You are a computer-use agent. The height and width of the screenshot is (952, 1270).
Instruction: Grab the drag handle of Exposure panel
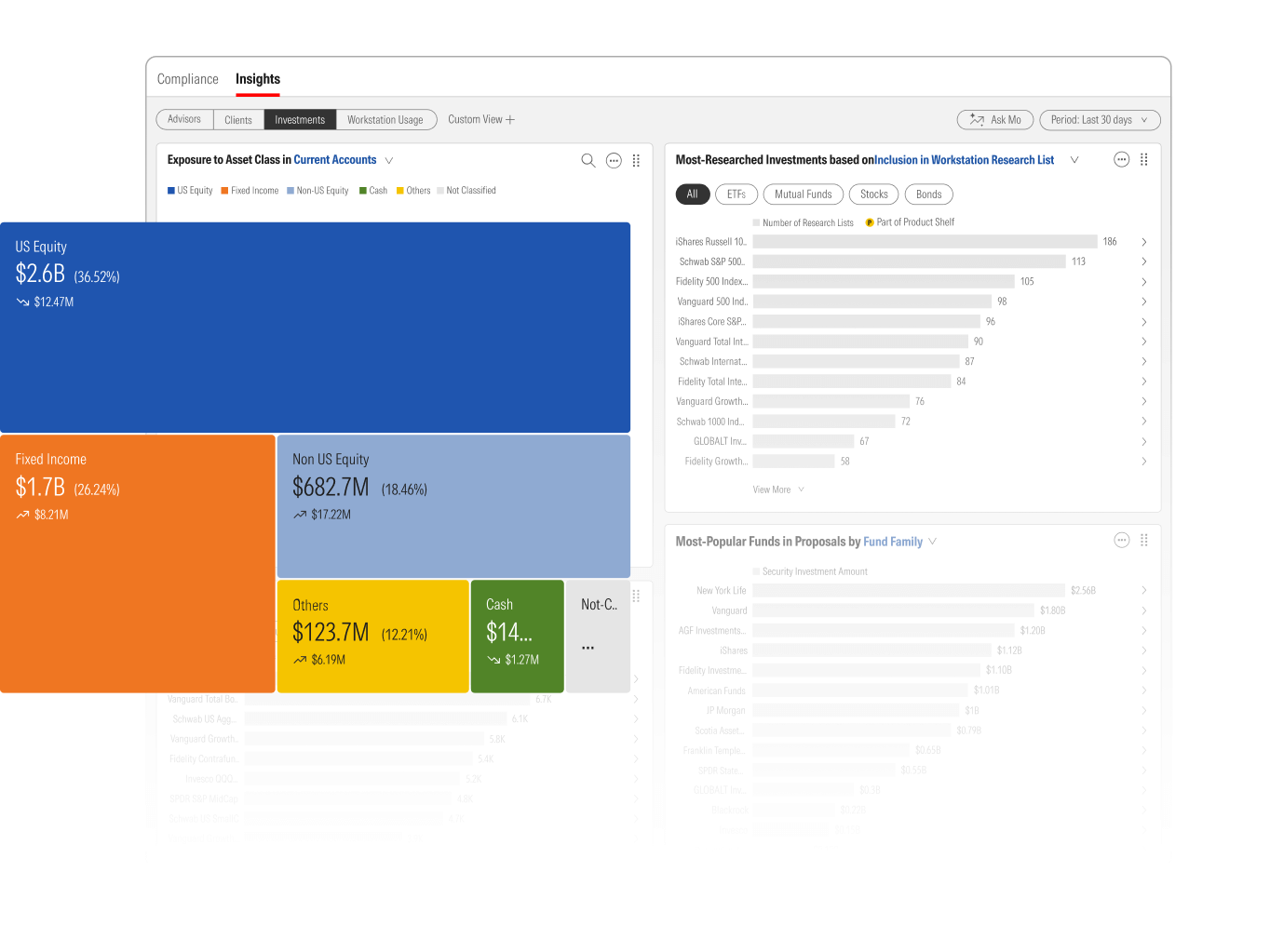pyautogui.click(x=636, y=160)
